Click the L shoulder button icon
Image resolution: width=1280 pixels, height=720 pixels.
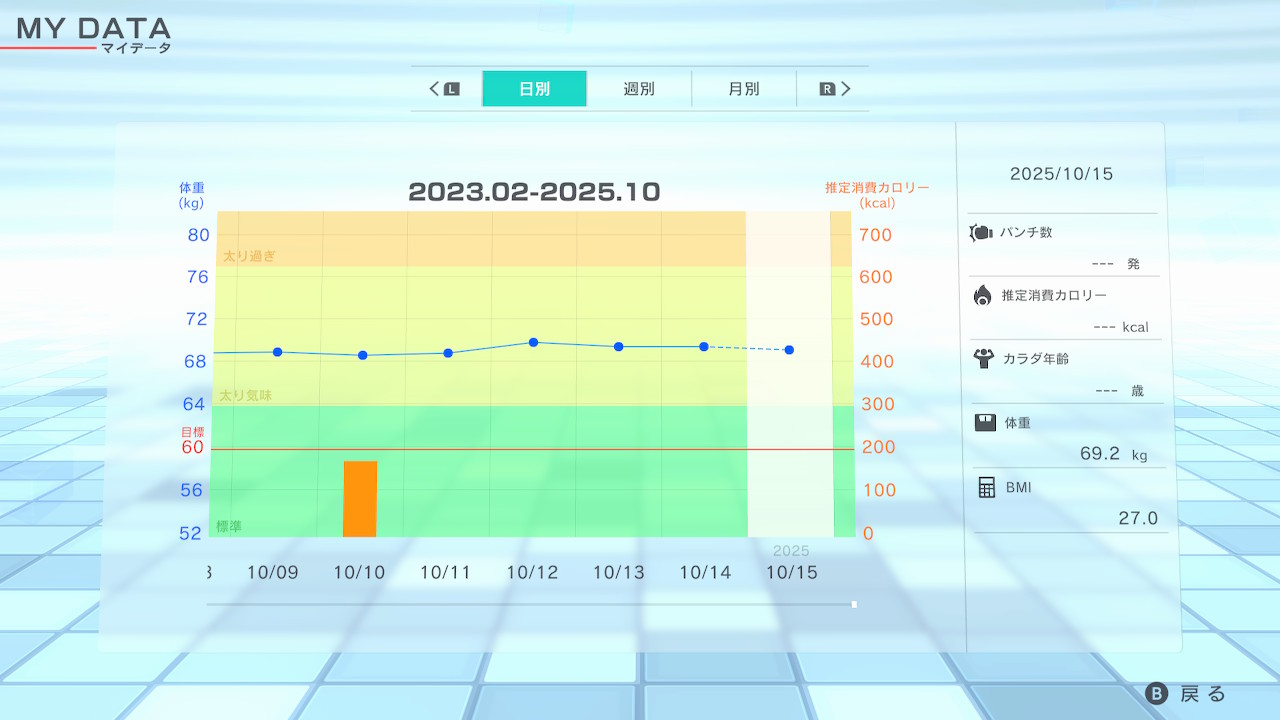pos(451,89)
